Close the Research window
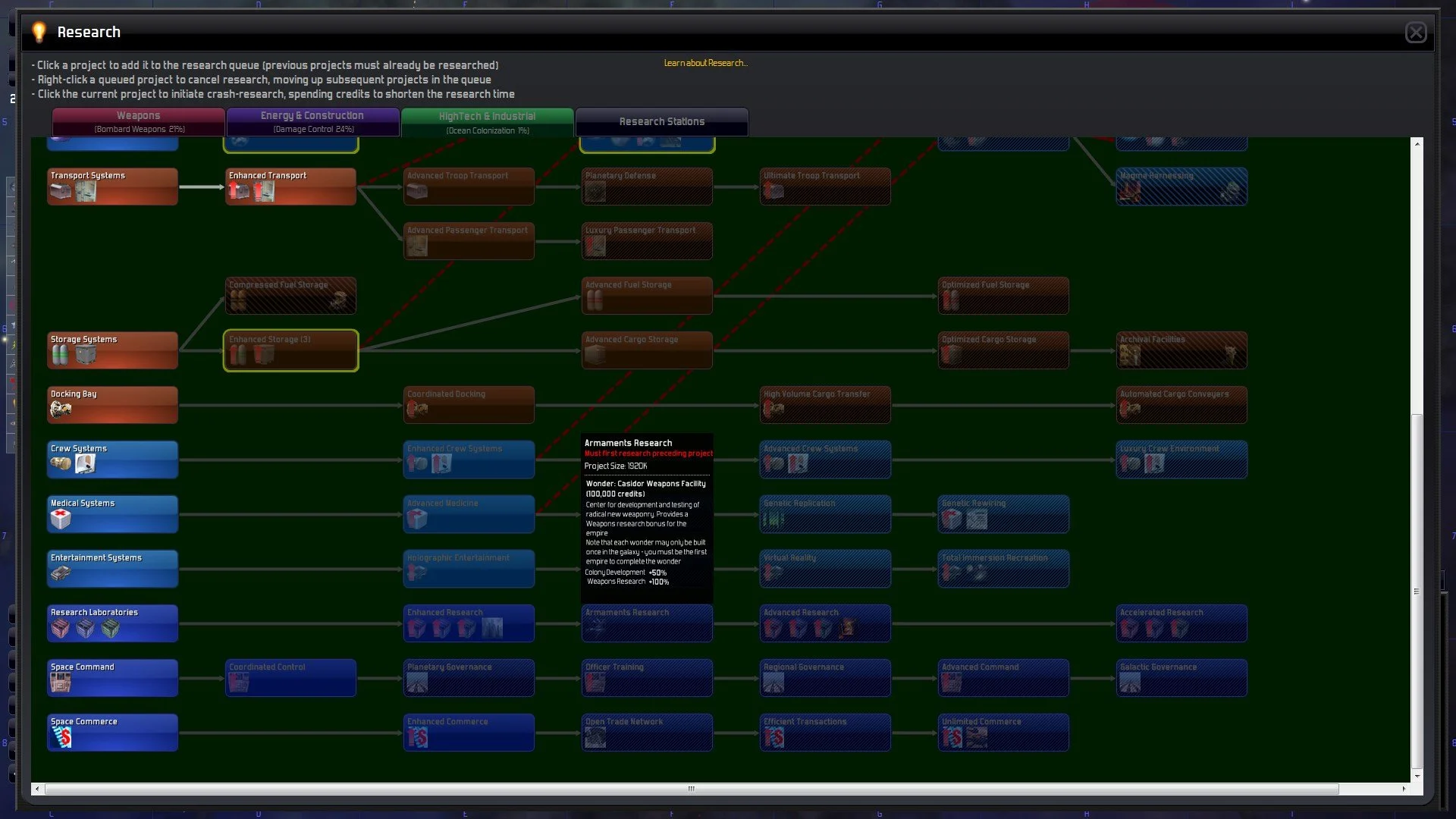This screenshot has height=819, width=1456. point(1415,33)
